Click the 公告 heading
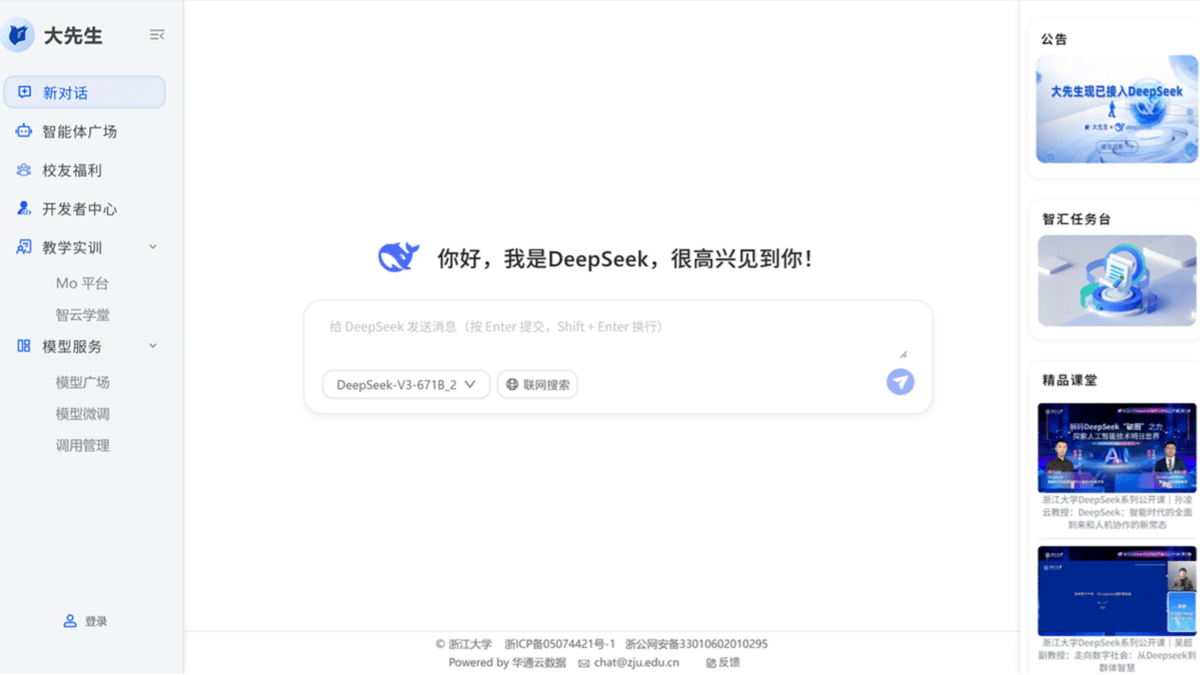Image resolution: width=1200 pixels, height=675 pixels. [1054, 39]
